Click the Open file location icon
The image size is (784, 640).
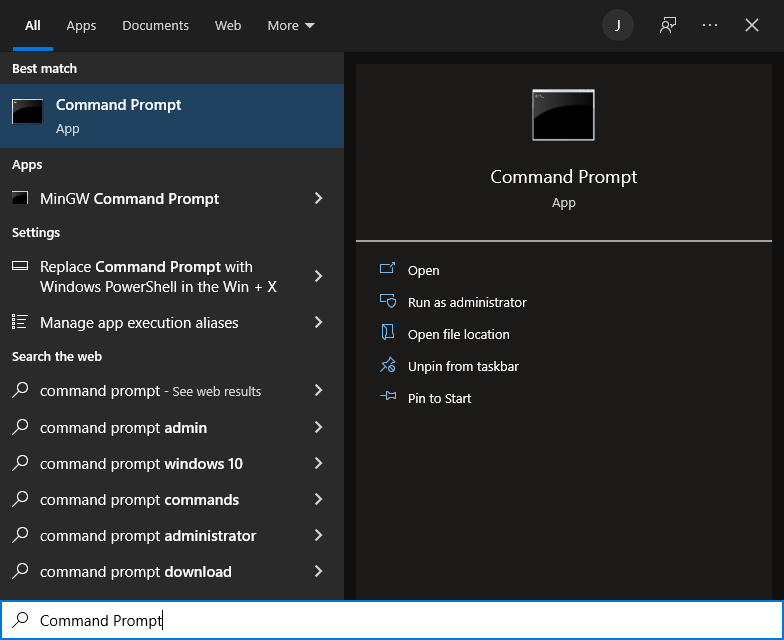(x=388, y=334)
